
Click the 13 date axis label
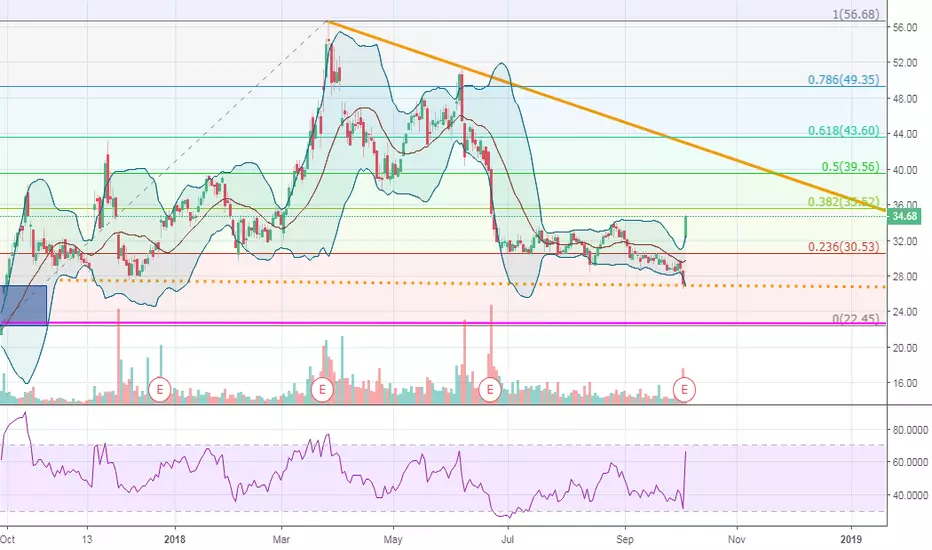click(87, 539)
